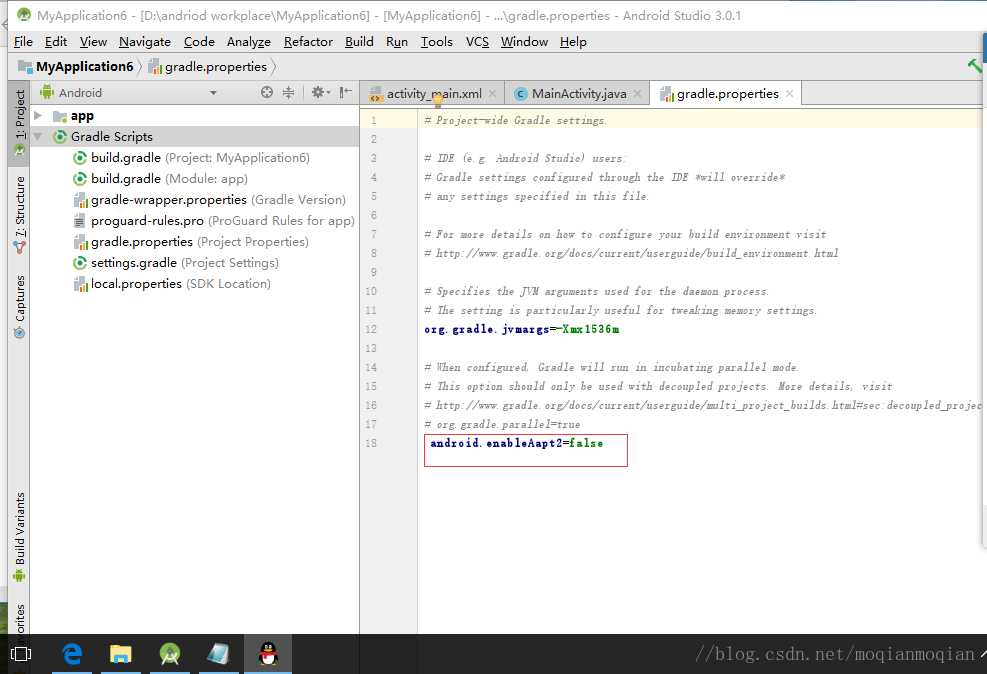Expand the app module node

[38, 116]
